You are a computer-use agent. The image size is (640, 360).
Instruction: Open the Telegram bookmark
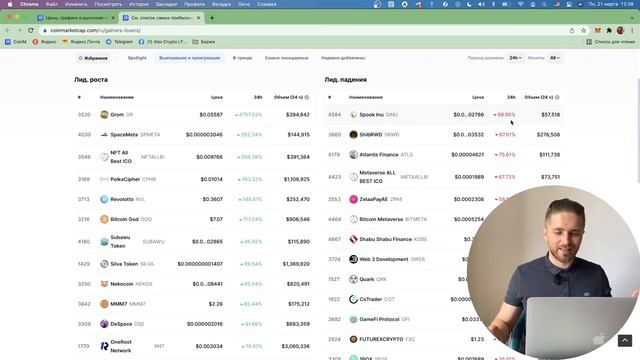tap(119, 42)
